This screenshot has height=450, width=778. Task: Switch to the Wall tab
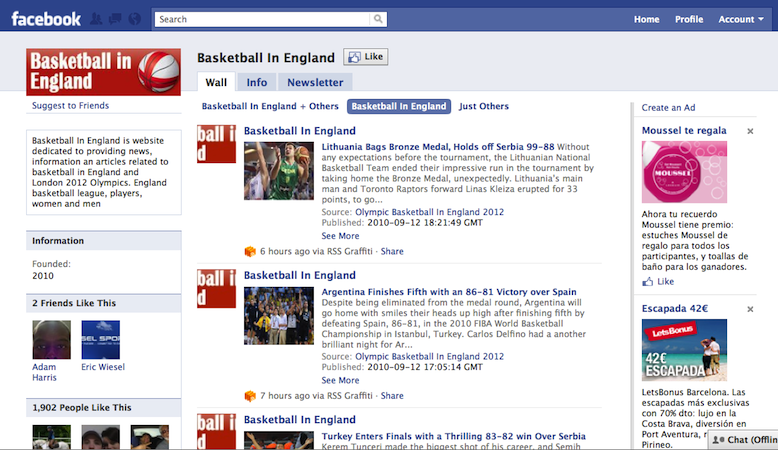click(216, 82)
